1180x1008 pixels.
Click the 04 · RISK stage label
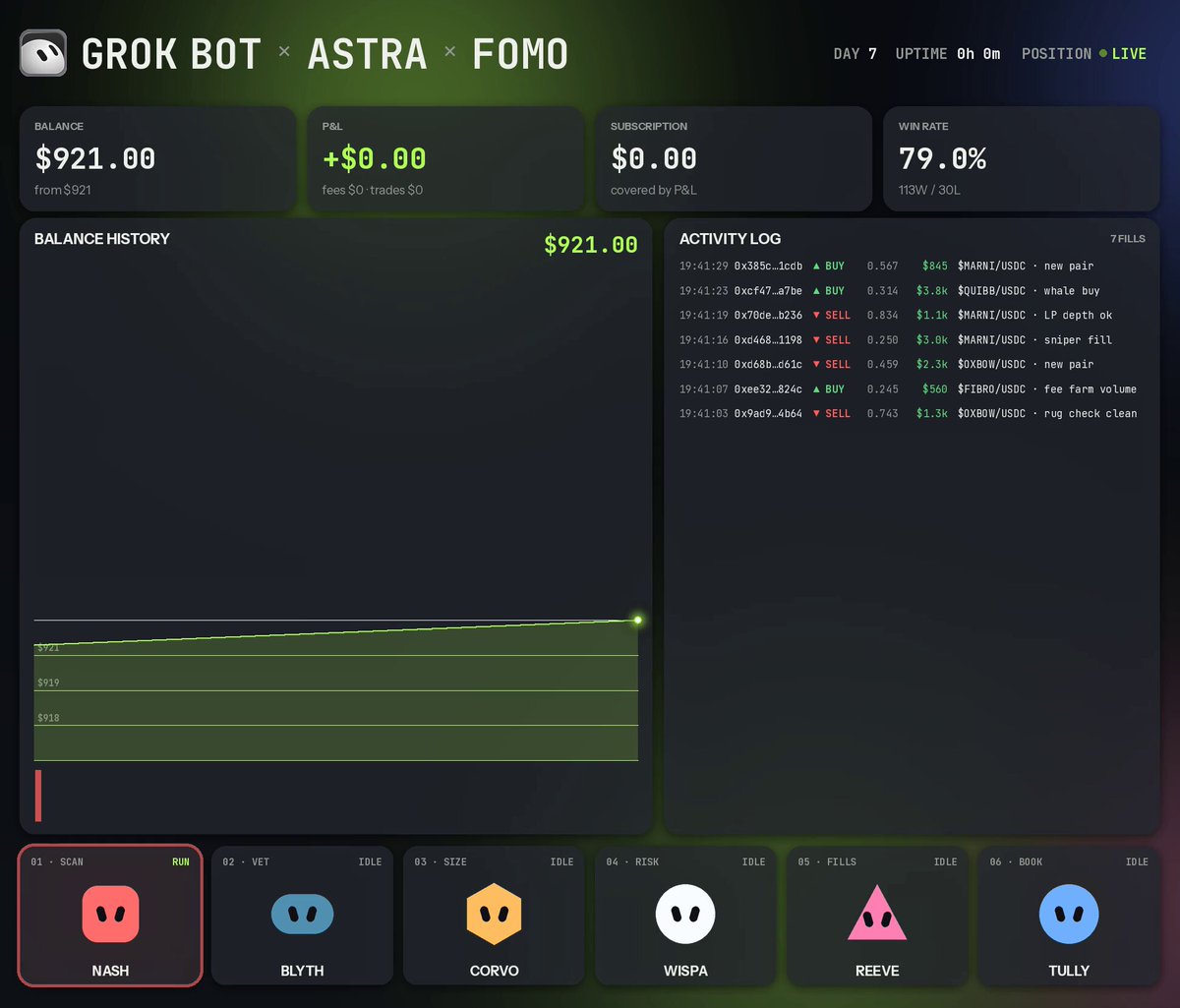pos(632,861)
